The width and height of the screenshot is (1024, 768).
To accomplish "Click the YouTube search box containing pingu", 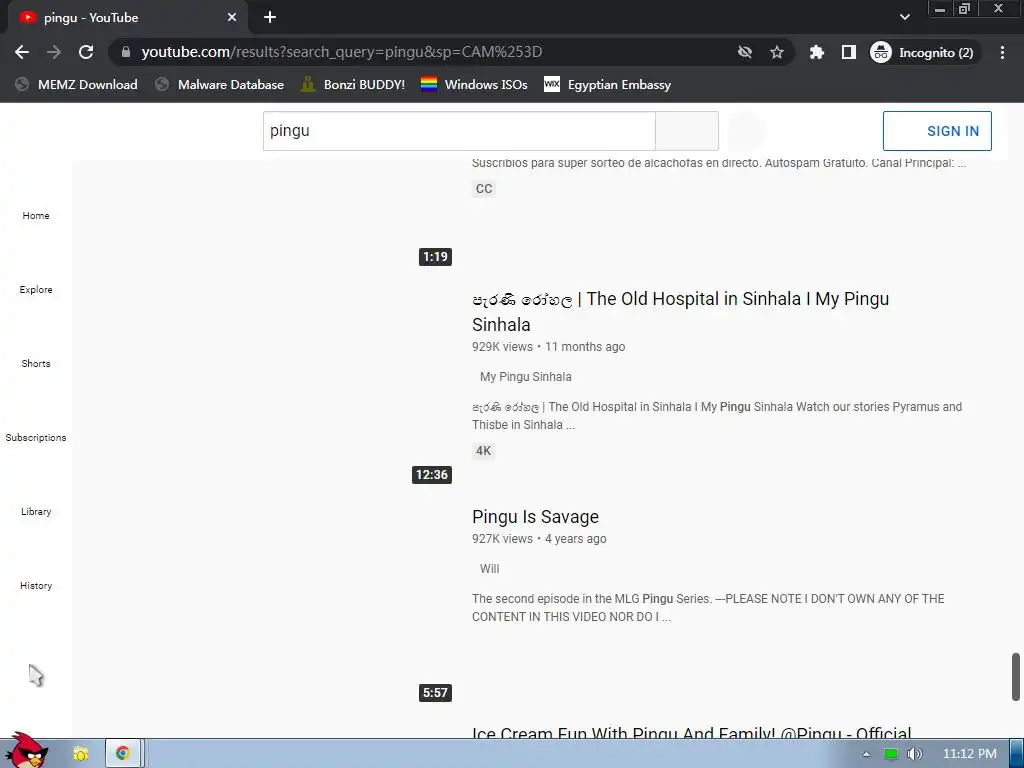I will [459, 131].
